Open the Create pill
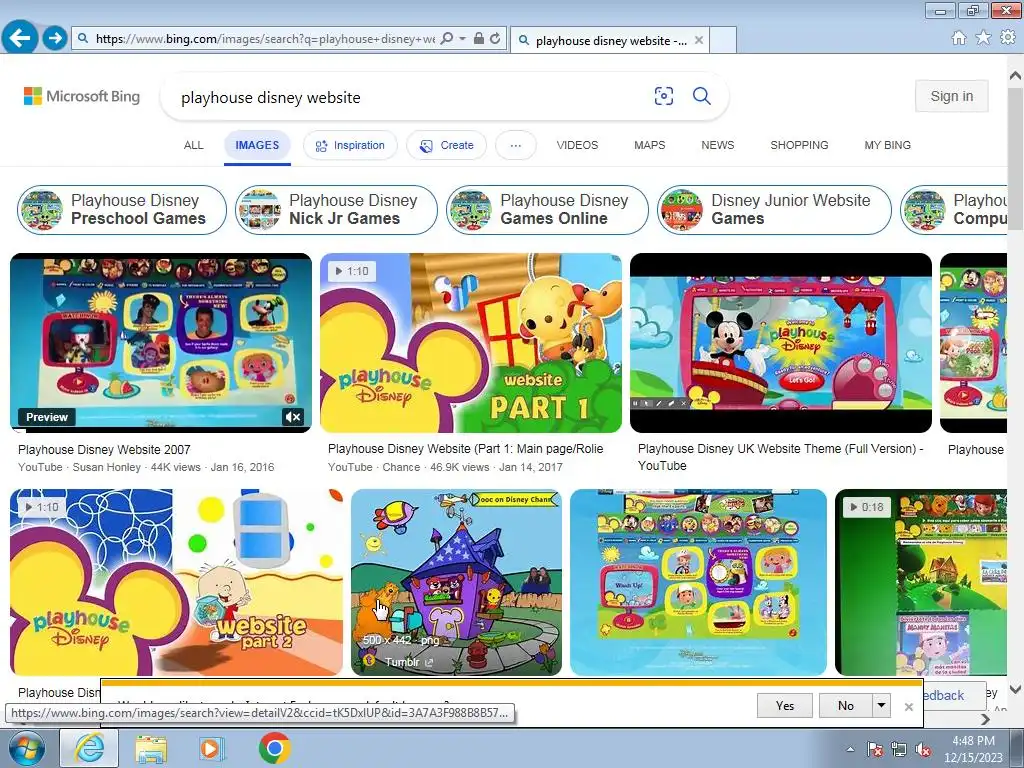 (x=447, y=145)
